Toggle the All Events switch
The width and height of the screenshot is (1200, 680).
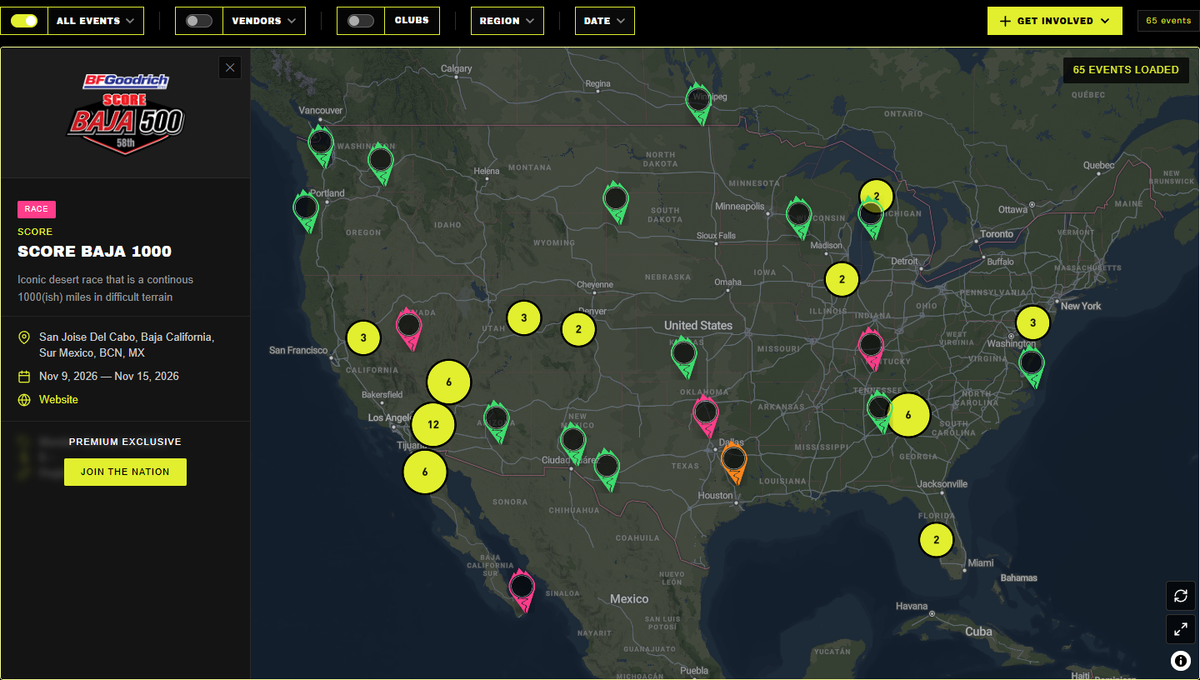click(24, 21)
